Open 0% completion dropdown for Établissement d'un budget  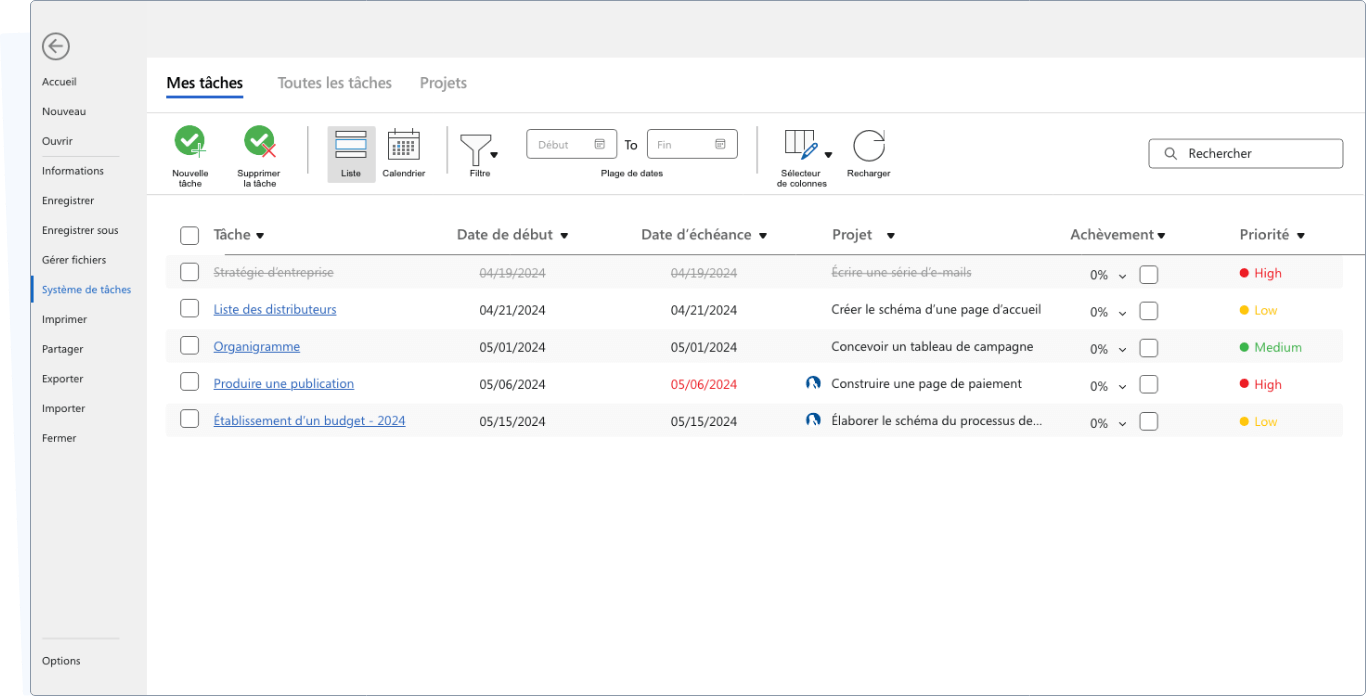(1122, 424)
